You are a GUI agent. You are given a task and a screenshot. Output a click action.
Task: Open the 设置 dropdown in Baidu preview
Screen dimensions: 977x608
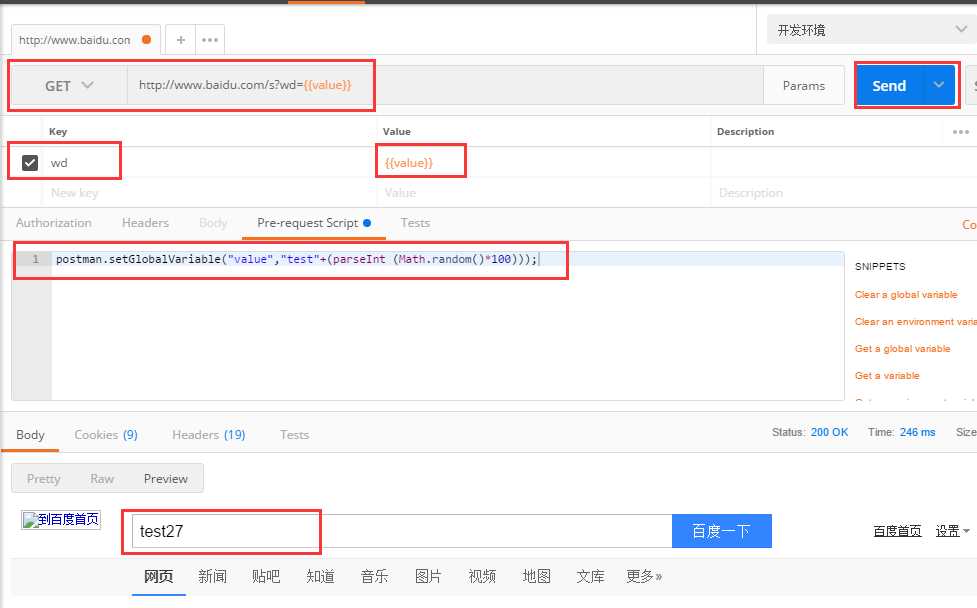[x=953, y=531]
